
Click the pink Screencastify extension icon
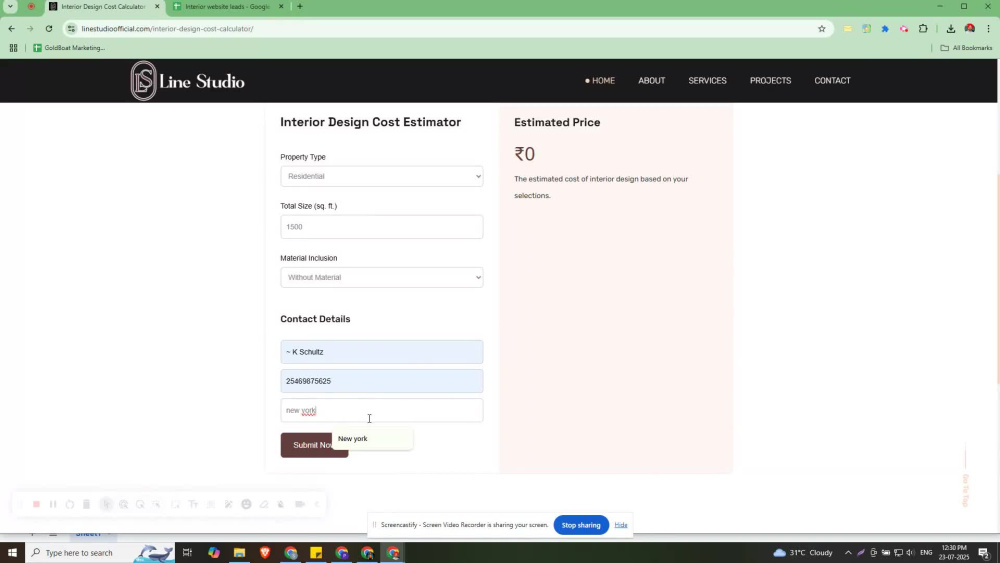pyautogui.click(x=904, y=29)
